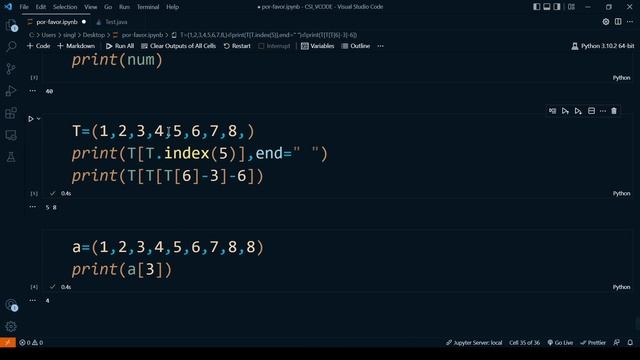
Task: Click Jupyter Server: local in status bar
Action: tap(474, 342)
